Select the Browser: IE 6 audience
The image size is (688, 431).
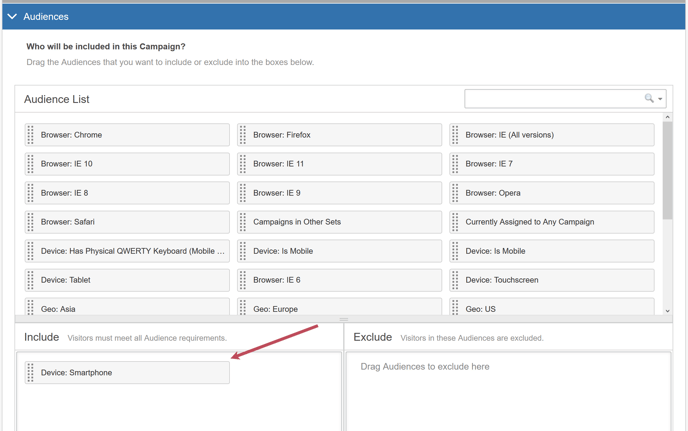coord(339,280)
